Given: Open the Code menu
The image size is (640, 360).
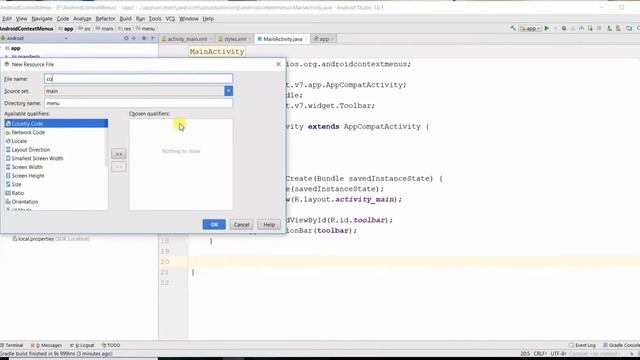Looking at the screenshot, I should click(63, 19).
